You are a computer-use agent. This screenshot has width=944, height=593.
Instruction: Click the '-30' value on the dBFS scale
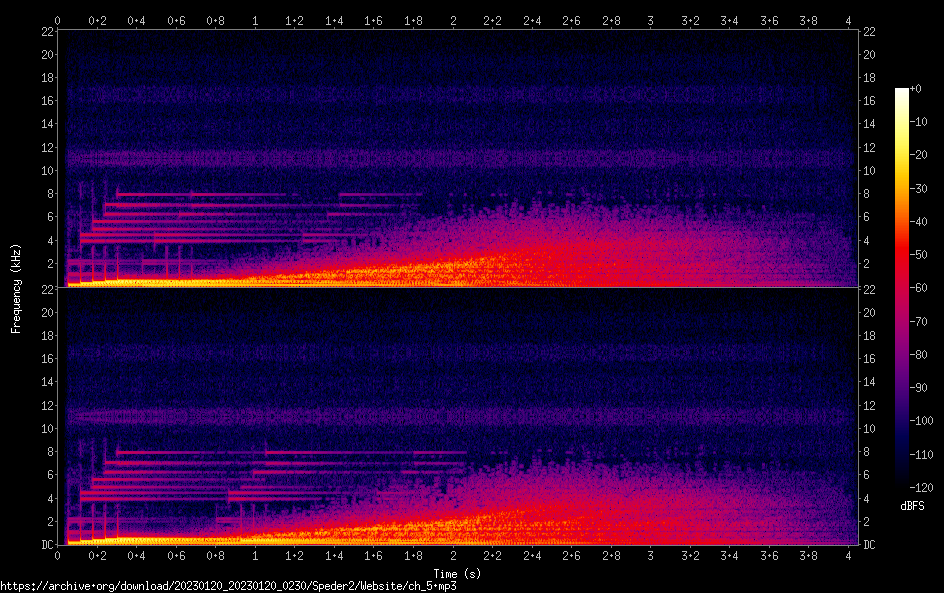click(x=922, y=190)
